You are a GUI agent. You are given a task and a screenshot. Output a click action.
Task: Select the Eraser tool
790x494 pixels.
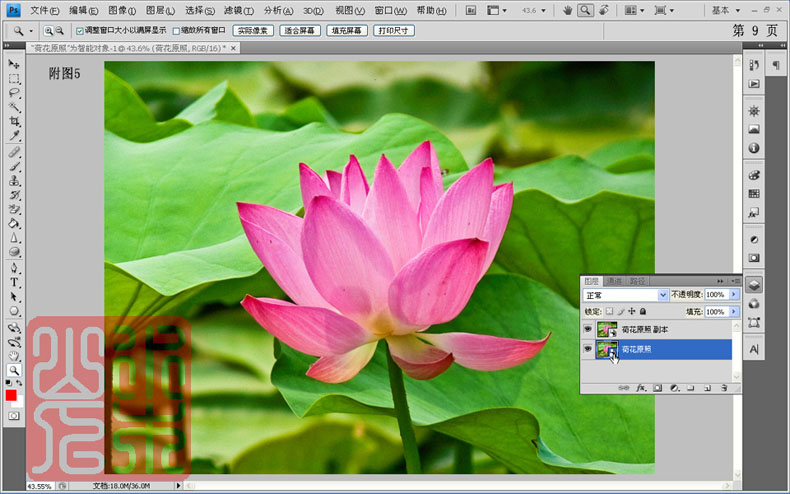14,209
